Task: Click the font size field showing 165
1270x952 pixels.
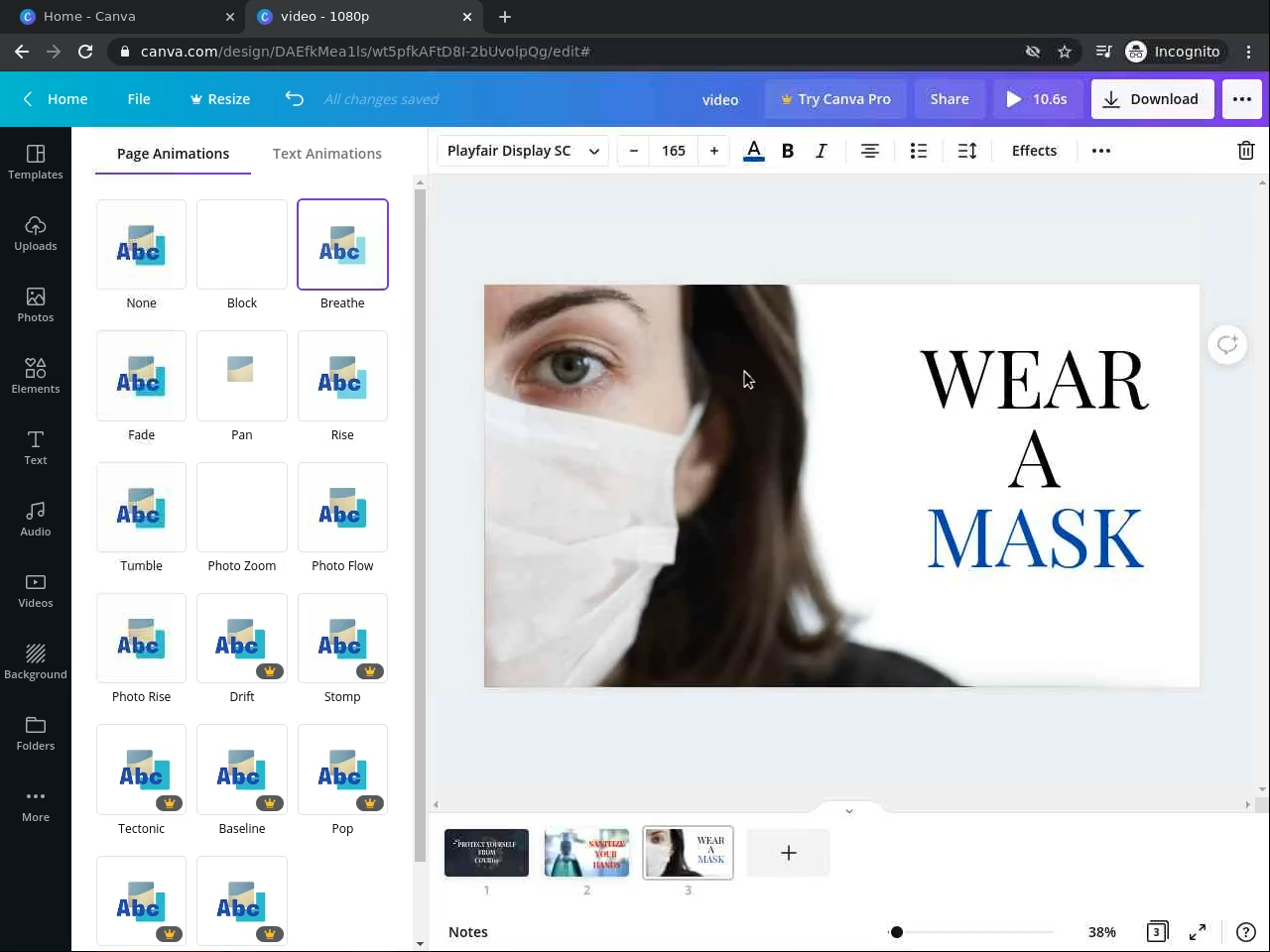Action: point(674,151)
